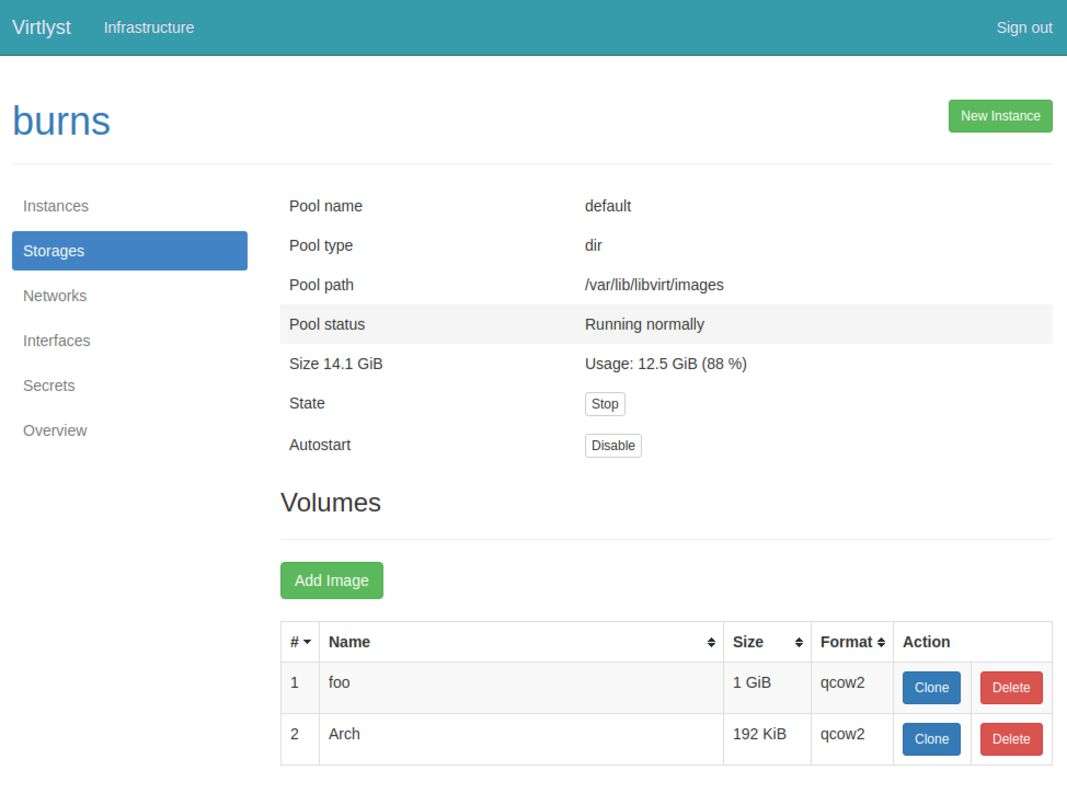Click the Size column sort arrows
1067x805 pixels.
coord(799,643)
